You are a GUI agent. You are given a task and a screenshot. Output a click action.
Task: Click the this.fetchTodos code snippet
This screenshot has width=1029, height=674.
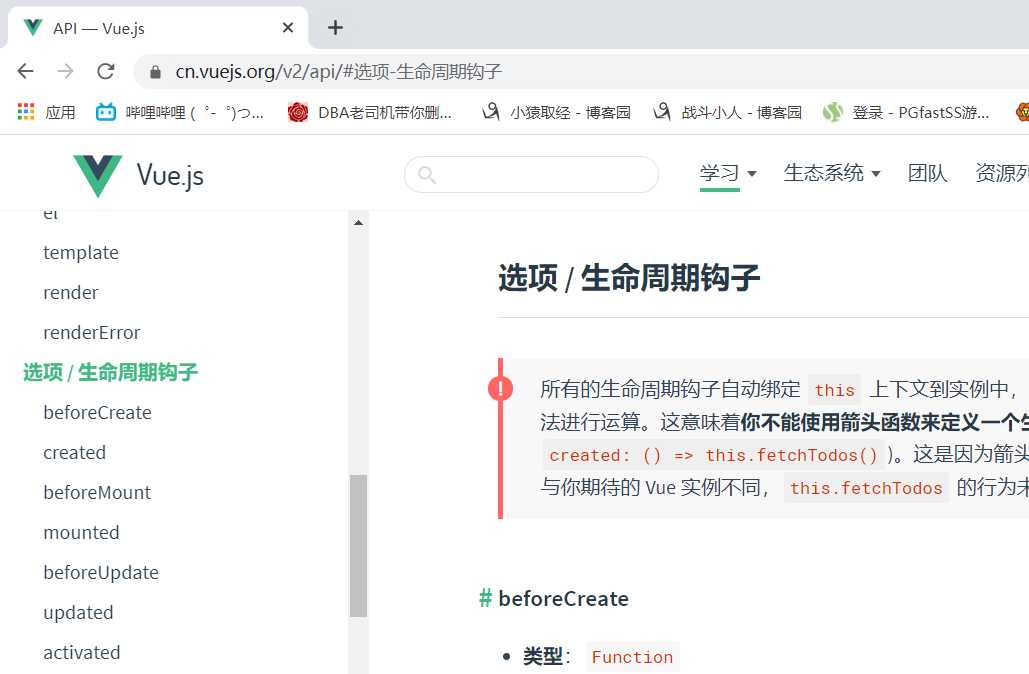pos(866,488)
